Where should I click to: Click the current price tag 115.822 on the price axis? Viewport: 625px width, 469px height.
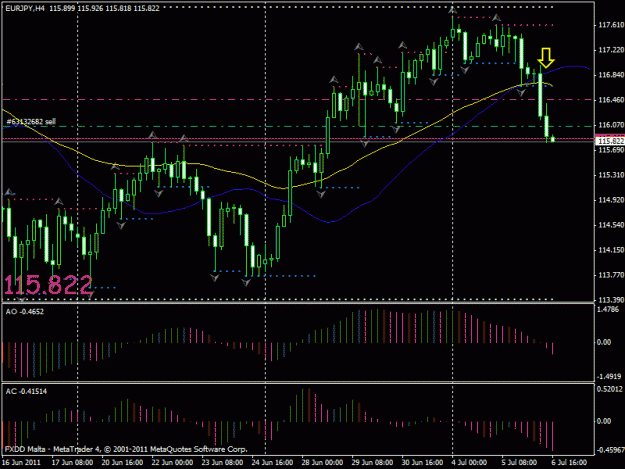[x=611, y=141]
